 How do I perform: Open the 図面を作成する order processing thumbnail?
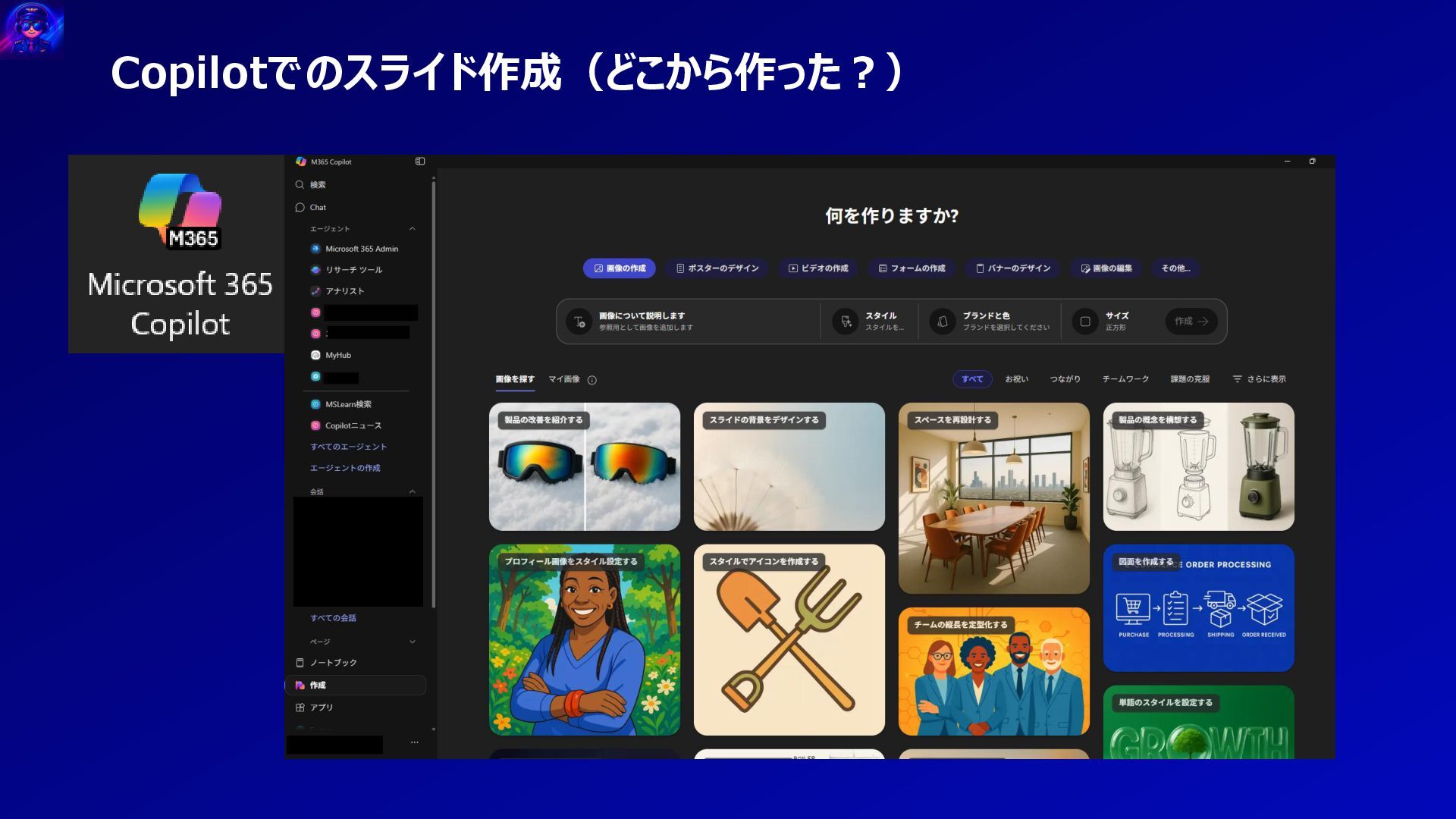(x=1199, y=607)
